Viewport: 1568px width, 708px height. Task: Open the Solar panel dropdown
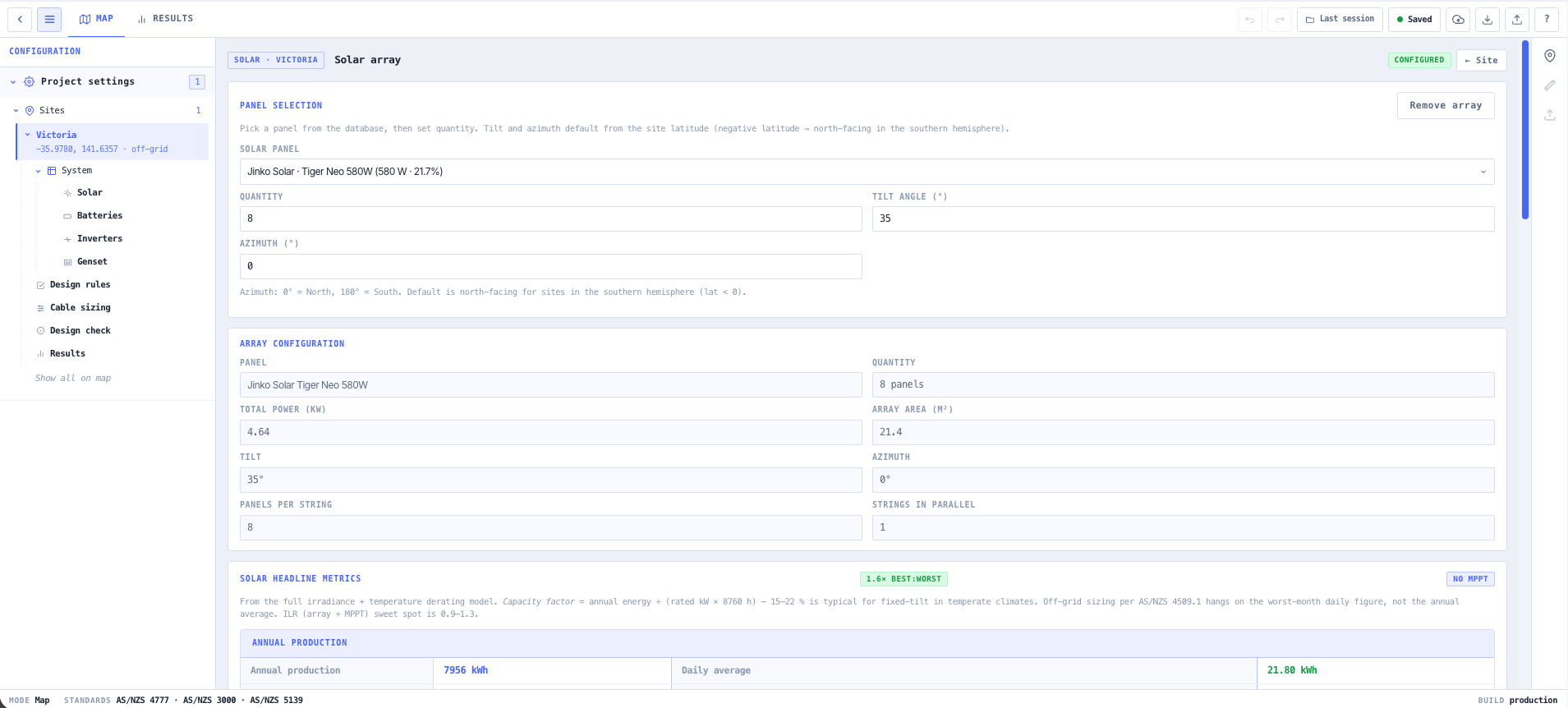867,172
